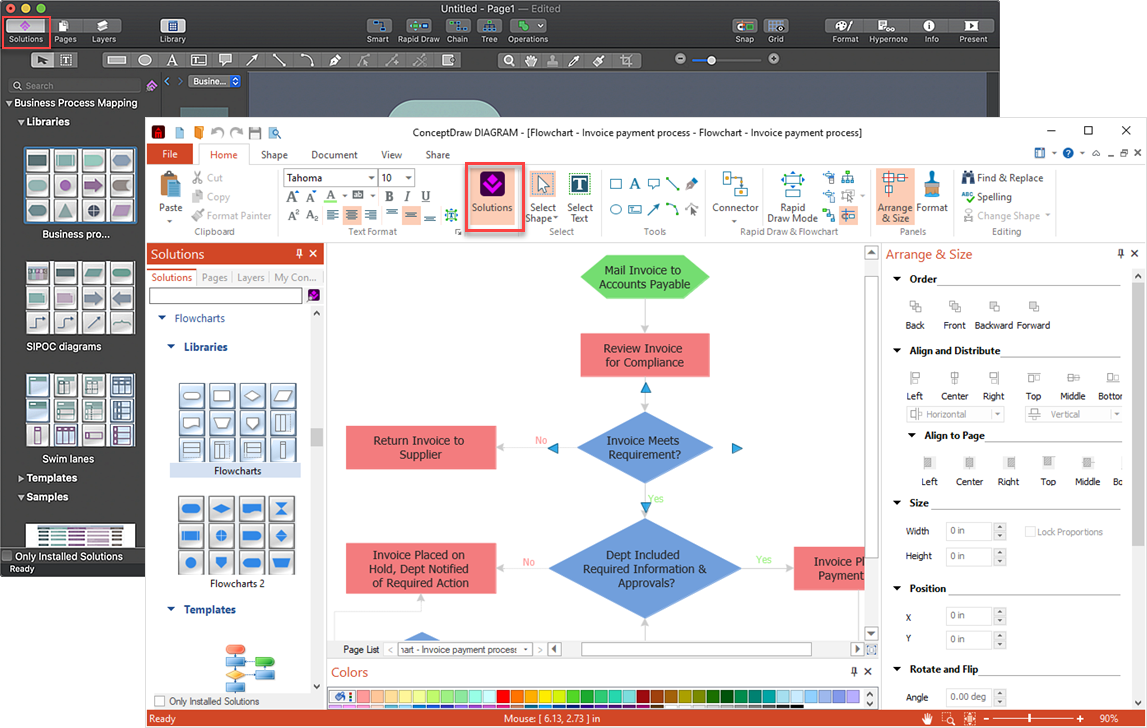Viewport: 1147px width, 728px height.
Task: Switch to Pages tab in Solutions panel
Action: (x=214, y=277)
